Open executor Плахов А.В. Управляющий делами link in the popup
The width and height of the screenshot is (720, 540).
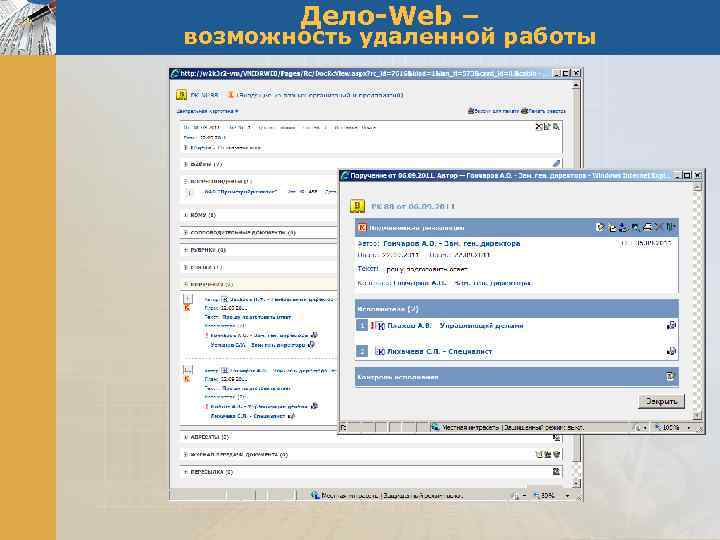[455, 326]
